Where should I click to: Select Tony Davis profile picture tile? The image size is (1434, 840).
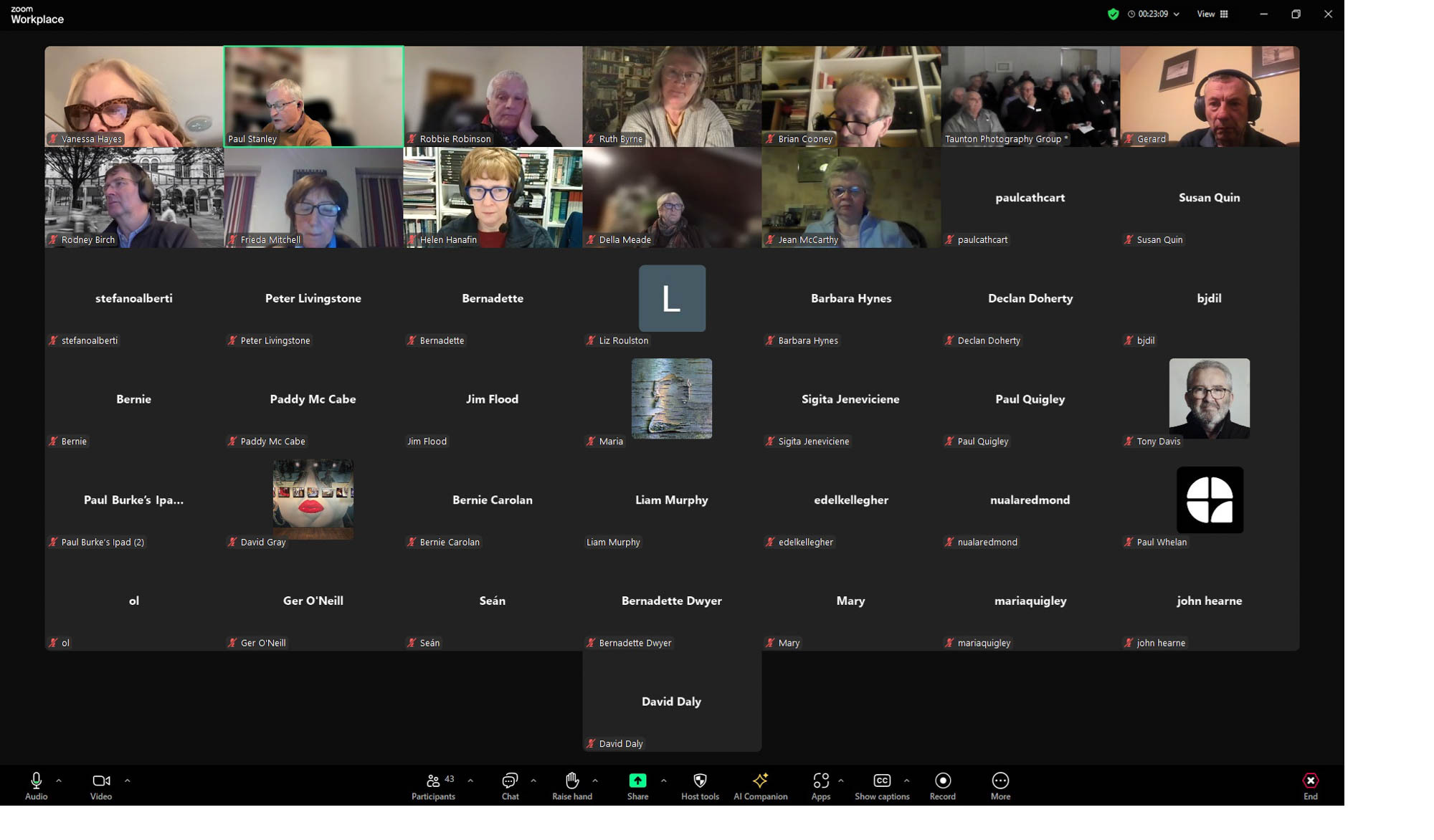[x=1209, y=398]
